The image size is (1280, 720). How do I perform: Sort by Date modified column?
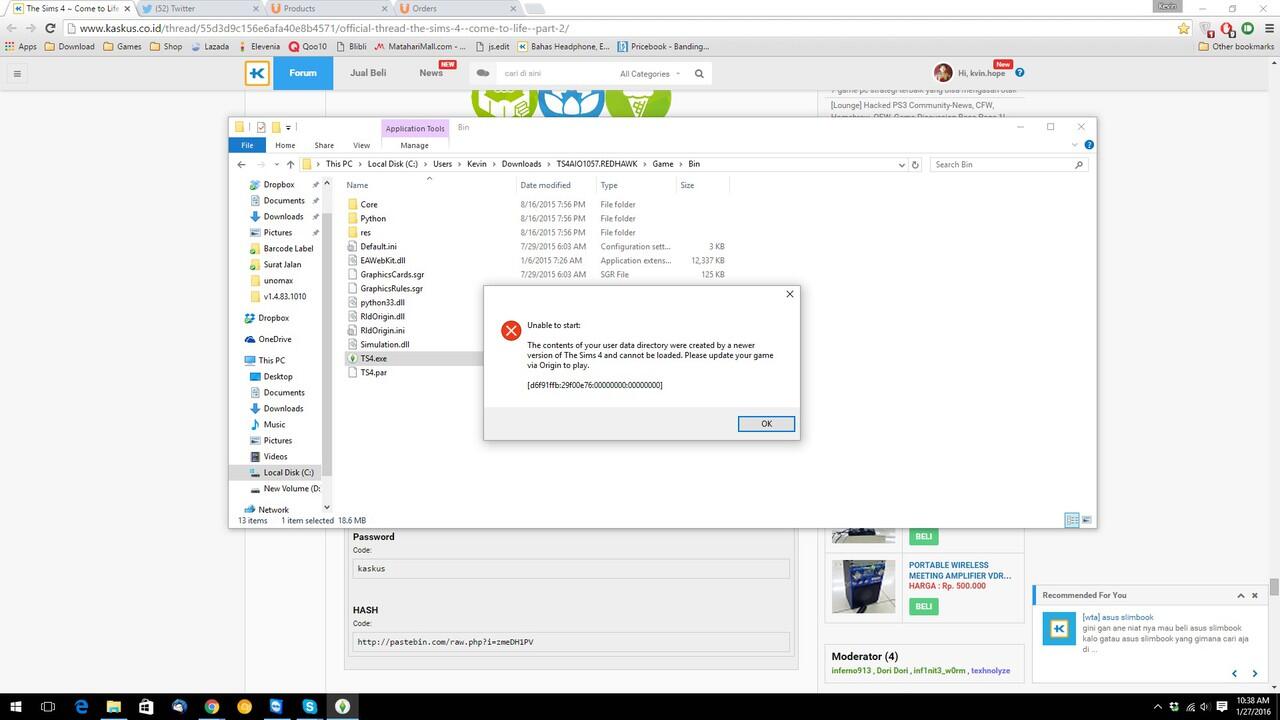545,185
